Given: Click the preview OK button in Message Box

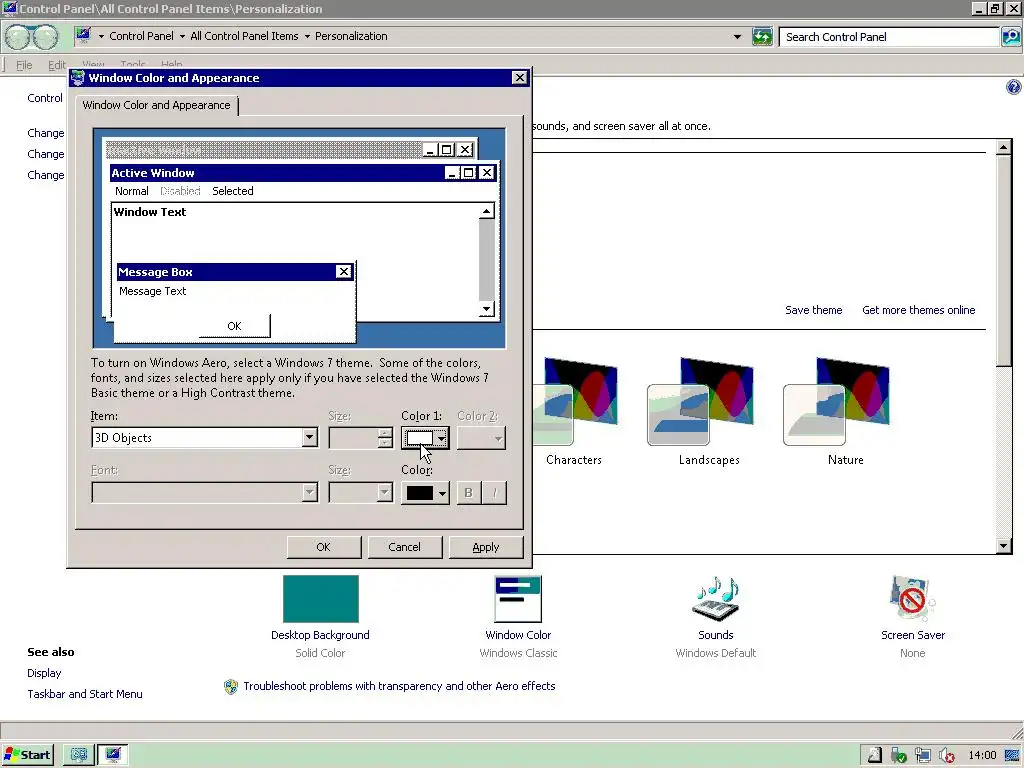Looking at the screenshot, I should (x=234, y=326).
